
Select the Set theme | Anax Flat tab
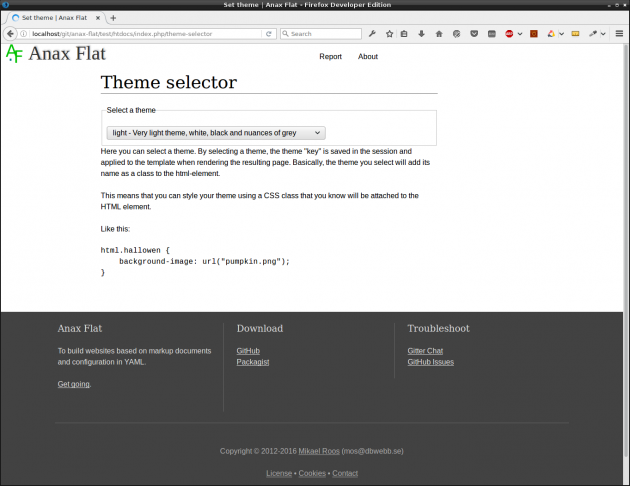point(54,18)
